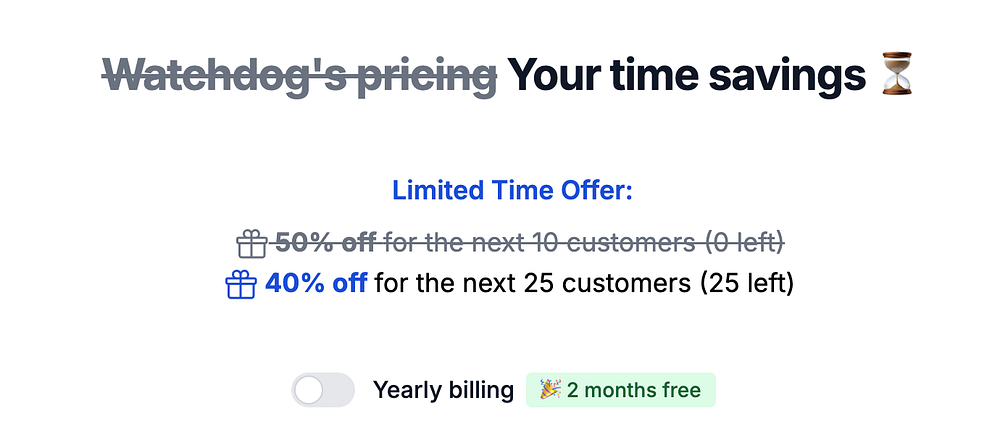Click the white knob of the billing toggle
Screen dimensions: 1000x435
pyautogui.click(x=310, y=390)
